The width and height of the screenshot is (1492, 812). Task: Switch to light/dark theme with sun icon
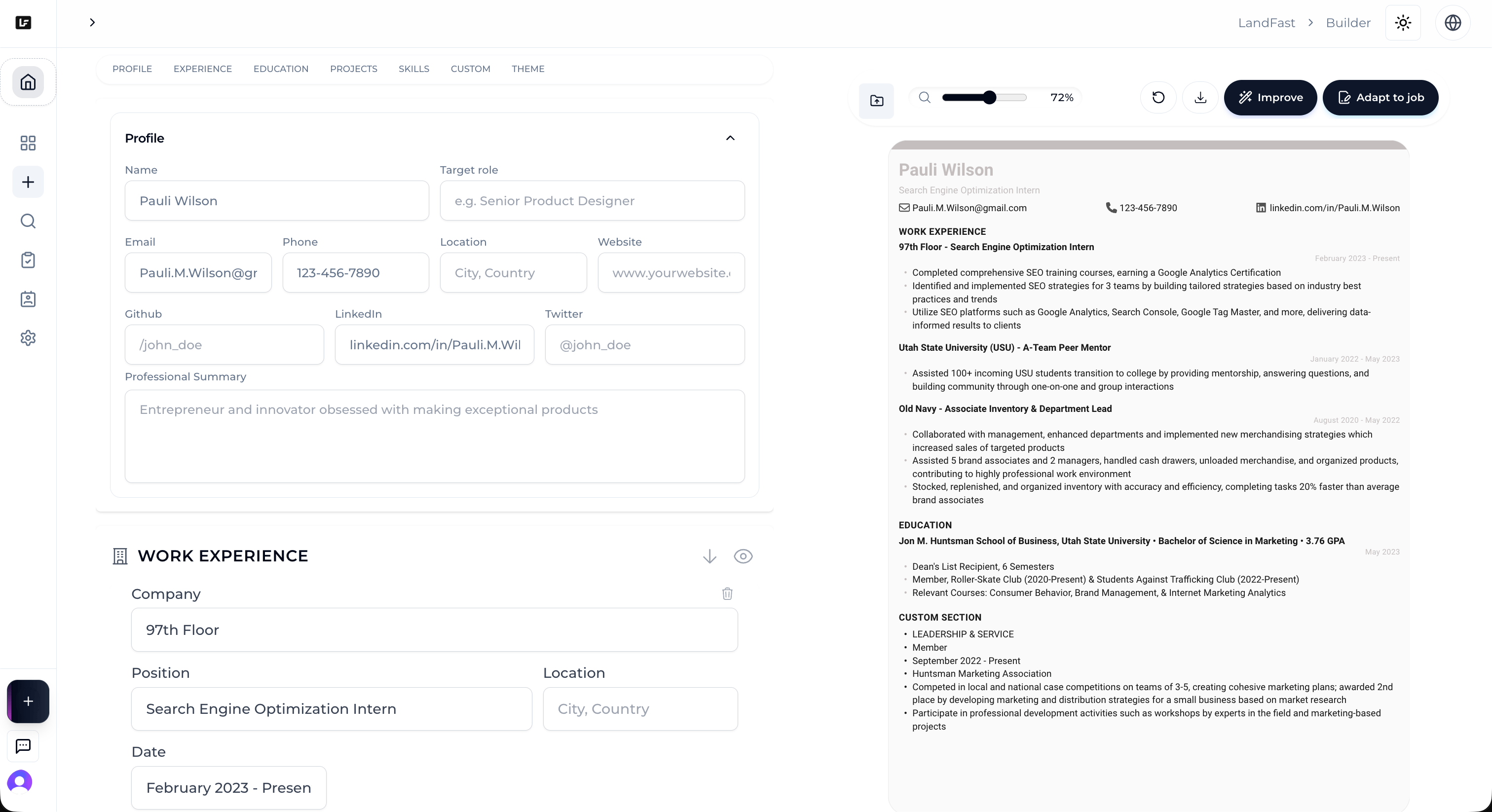click(x=1402, y=23)
